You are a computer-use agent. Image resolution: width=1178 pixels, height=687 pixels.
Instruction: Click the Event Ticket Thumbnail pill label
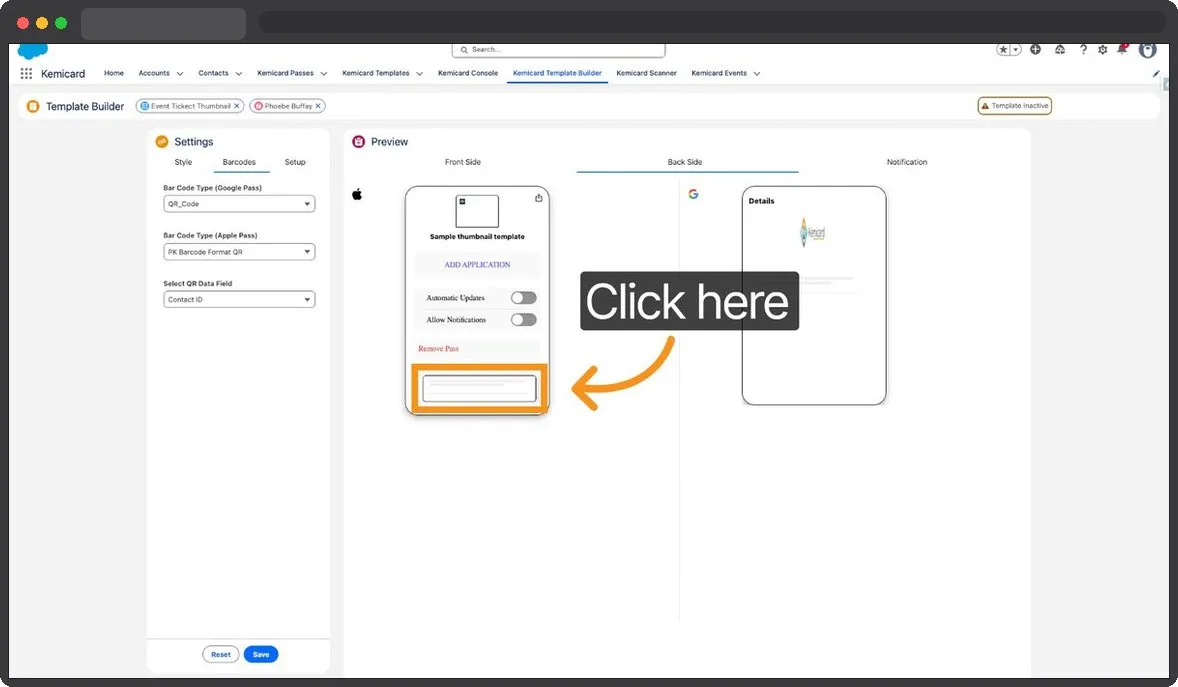coord(190,106)
